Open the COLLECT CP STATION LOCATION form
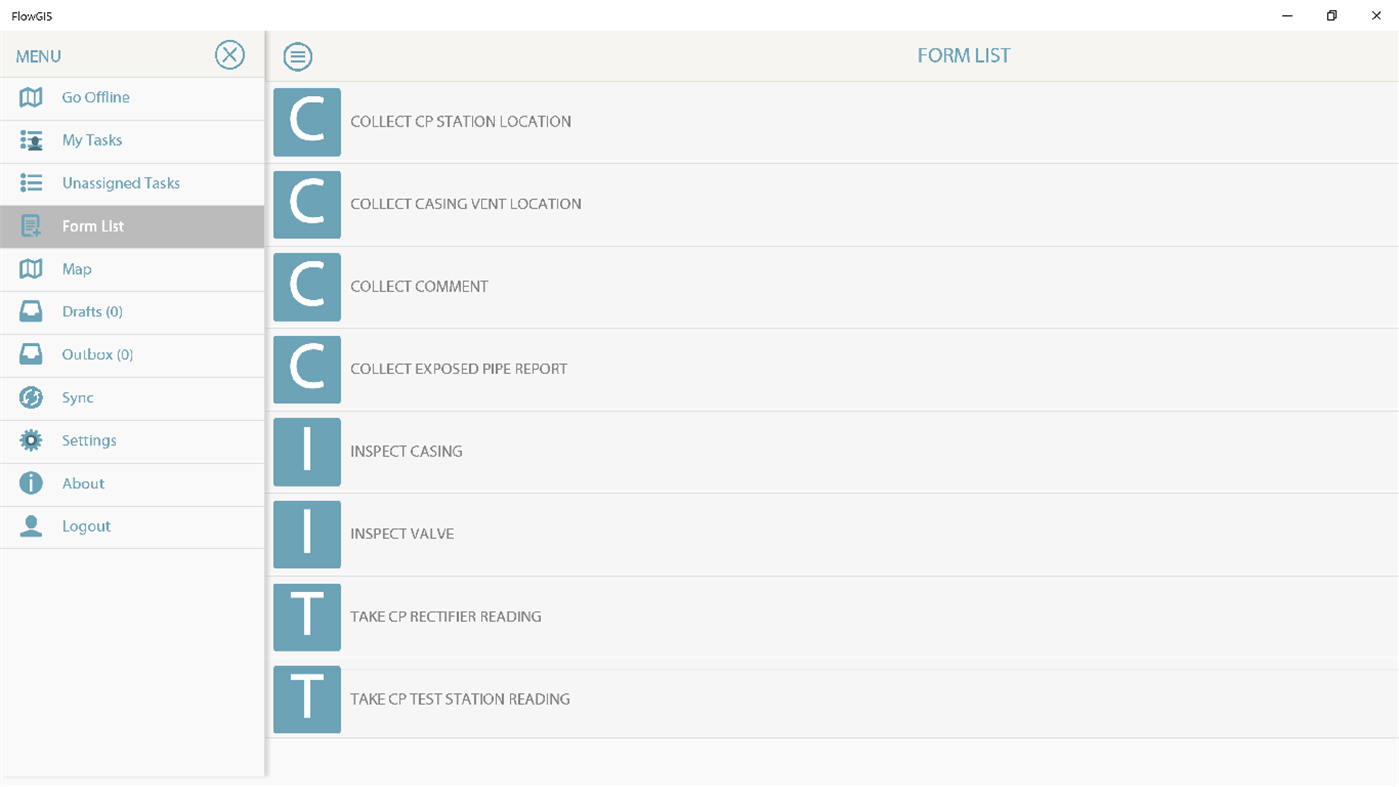The image size is (1399, 787). point(834,122)
